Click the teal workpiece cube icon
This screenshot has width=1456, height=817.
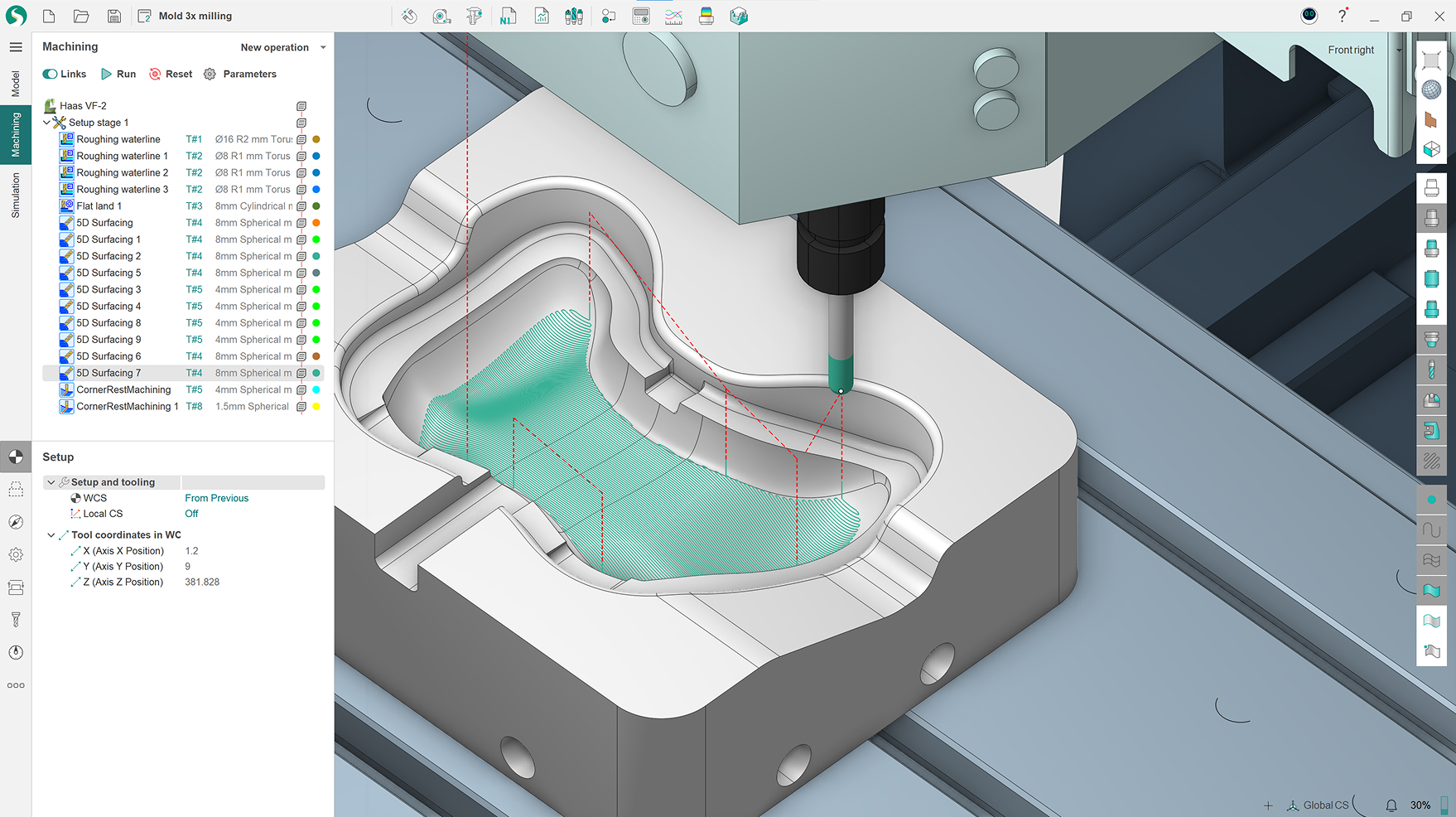click(739, 16)
